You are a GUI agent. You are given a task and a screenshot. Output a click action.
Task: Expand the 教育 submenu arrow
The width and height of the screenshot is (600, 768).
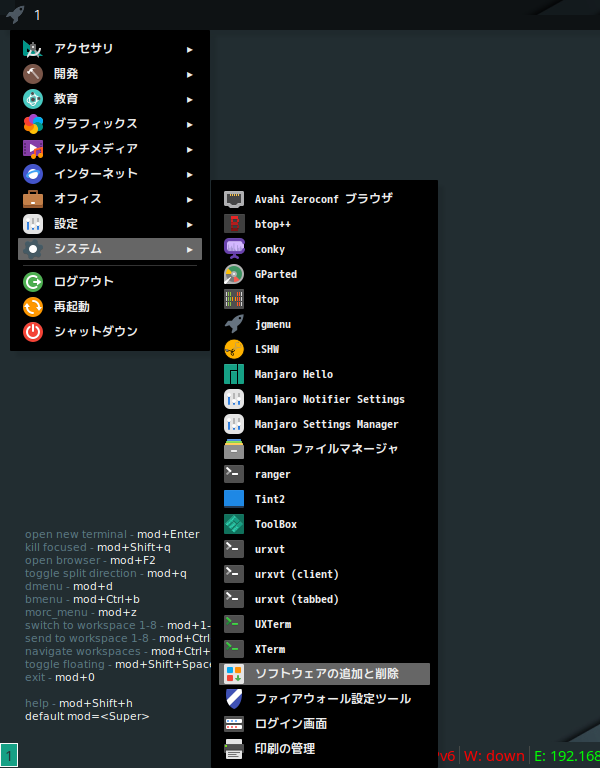pos(190,99)
